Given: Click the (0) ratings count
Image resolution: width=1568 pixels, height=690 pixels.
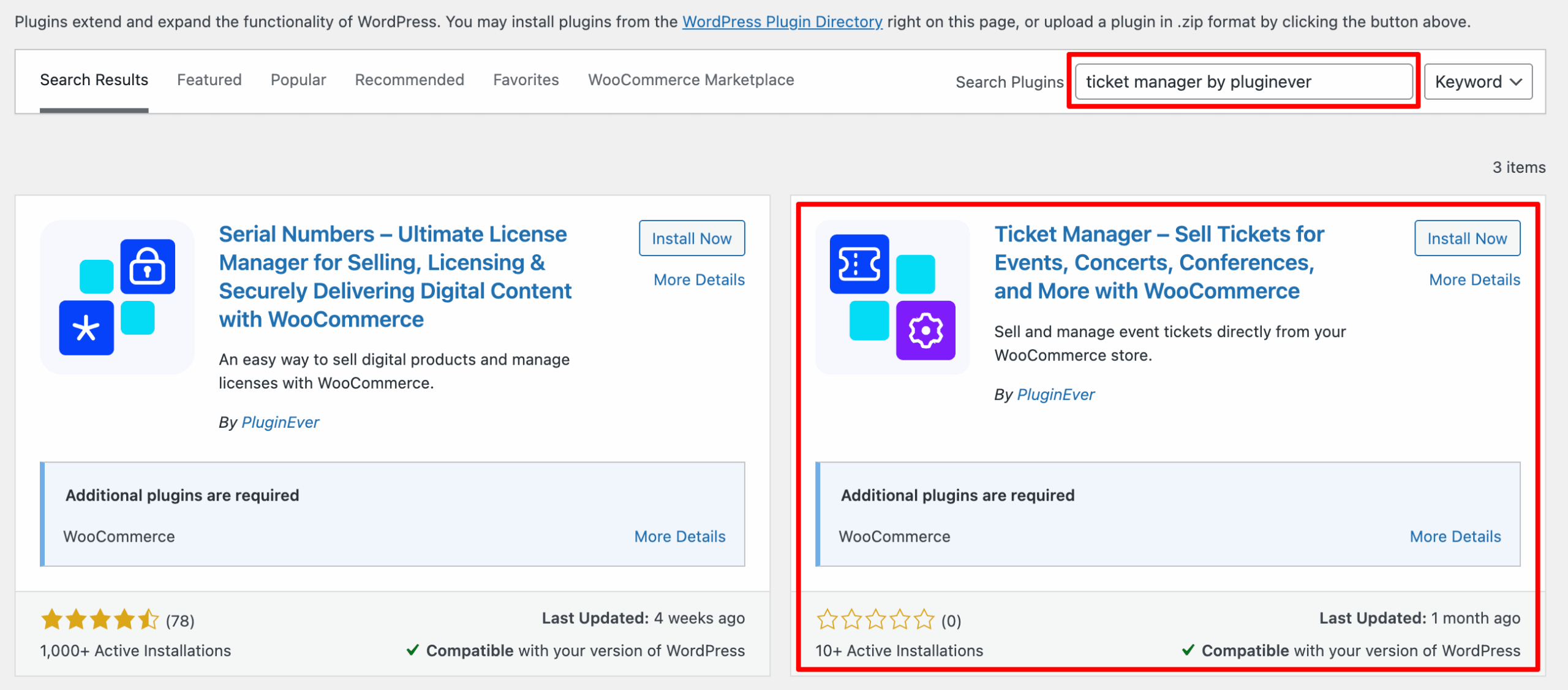Looking at the screenshot, I should (x=951, y=621).
